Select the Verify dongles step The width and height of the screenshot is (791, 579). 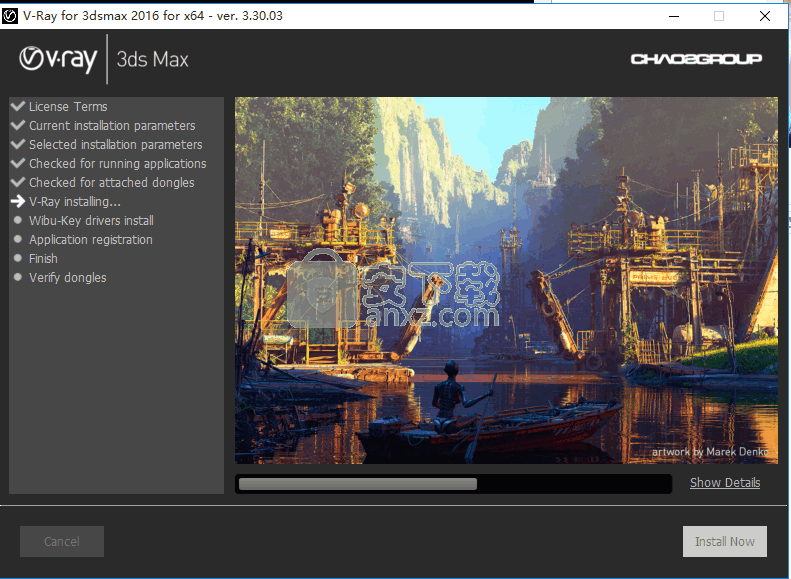[68, 278]
